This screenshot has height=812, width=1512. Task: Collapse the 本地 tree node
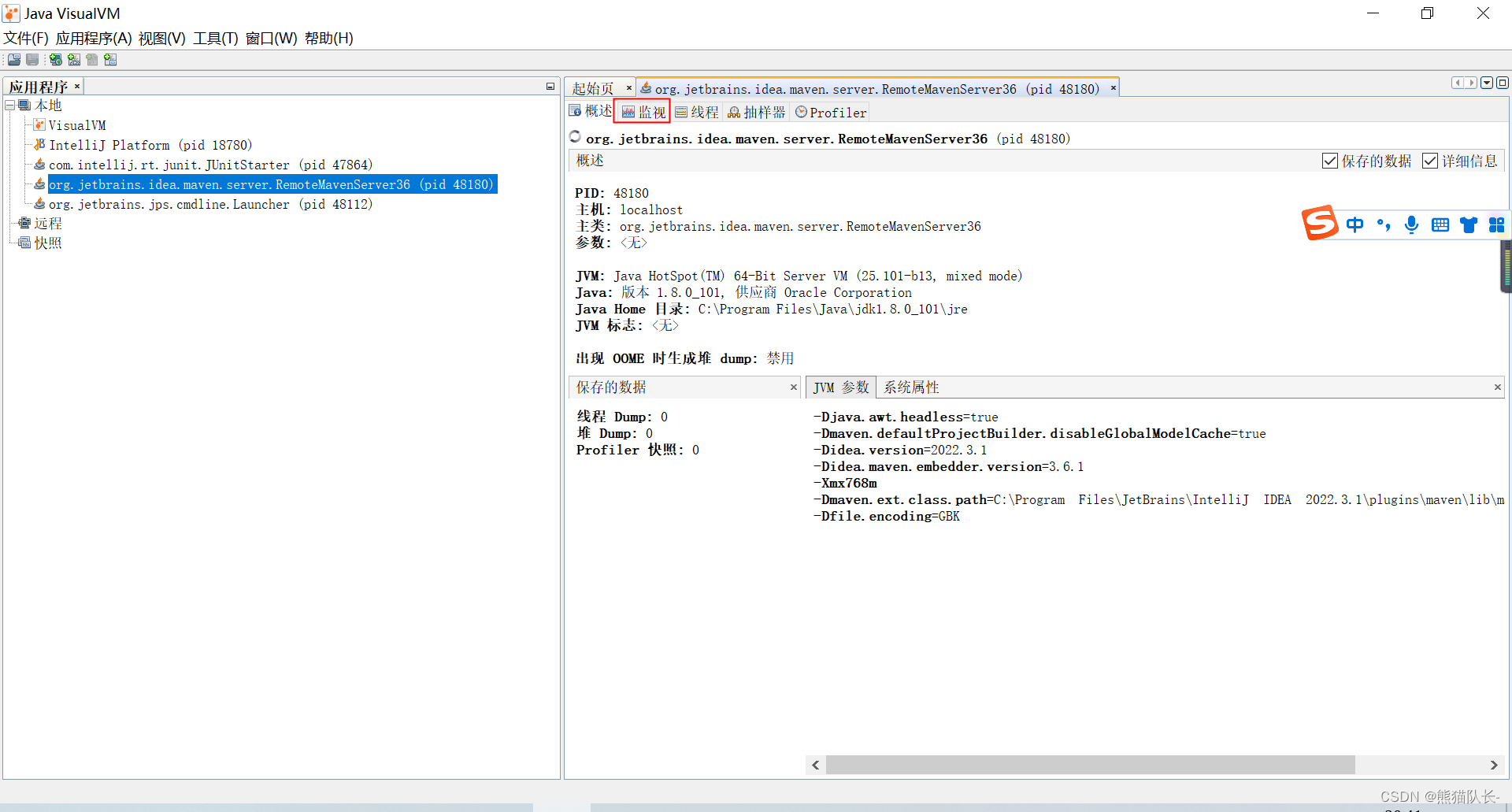[x=9, y=106]
